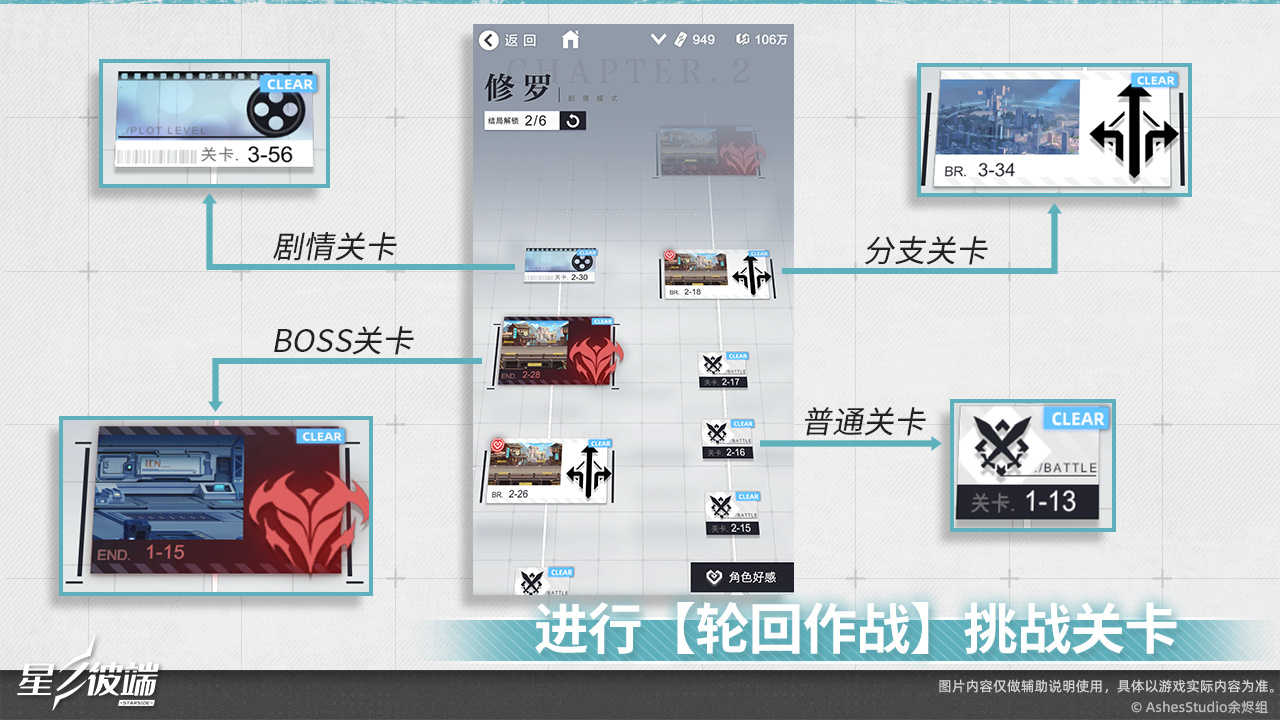The width and height of the screenshot is (1280, 720).
Task: Tap the branching arrows icon on level 2-26
Action: coord(588,472)
